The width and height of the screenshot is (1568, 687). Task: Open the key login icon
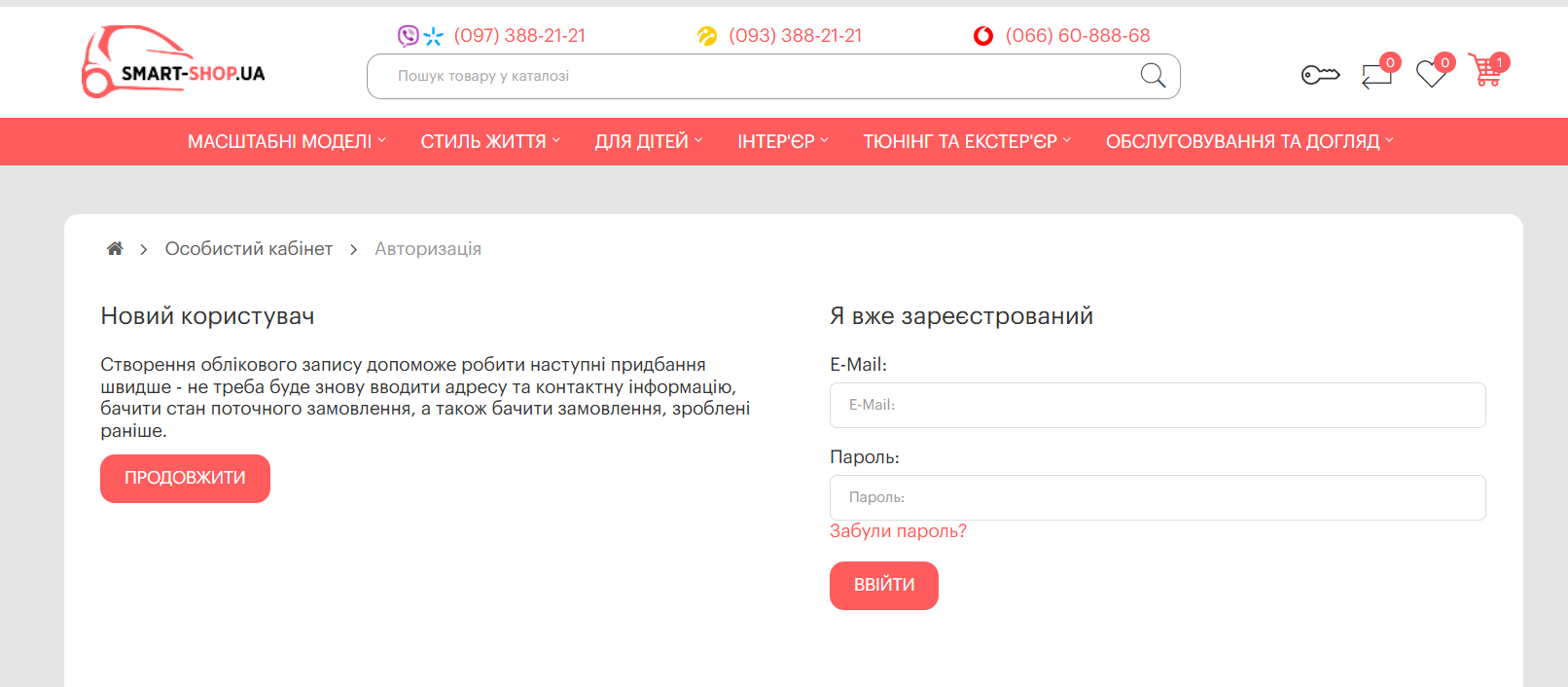click(1320, 74)
